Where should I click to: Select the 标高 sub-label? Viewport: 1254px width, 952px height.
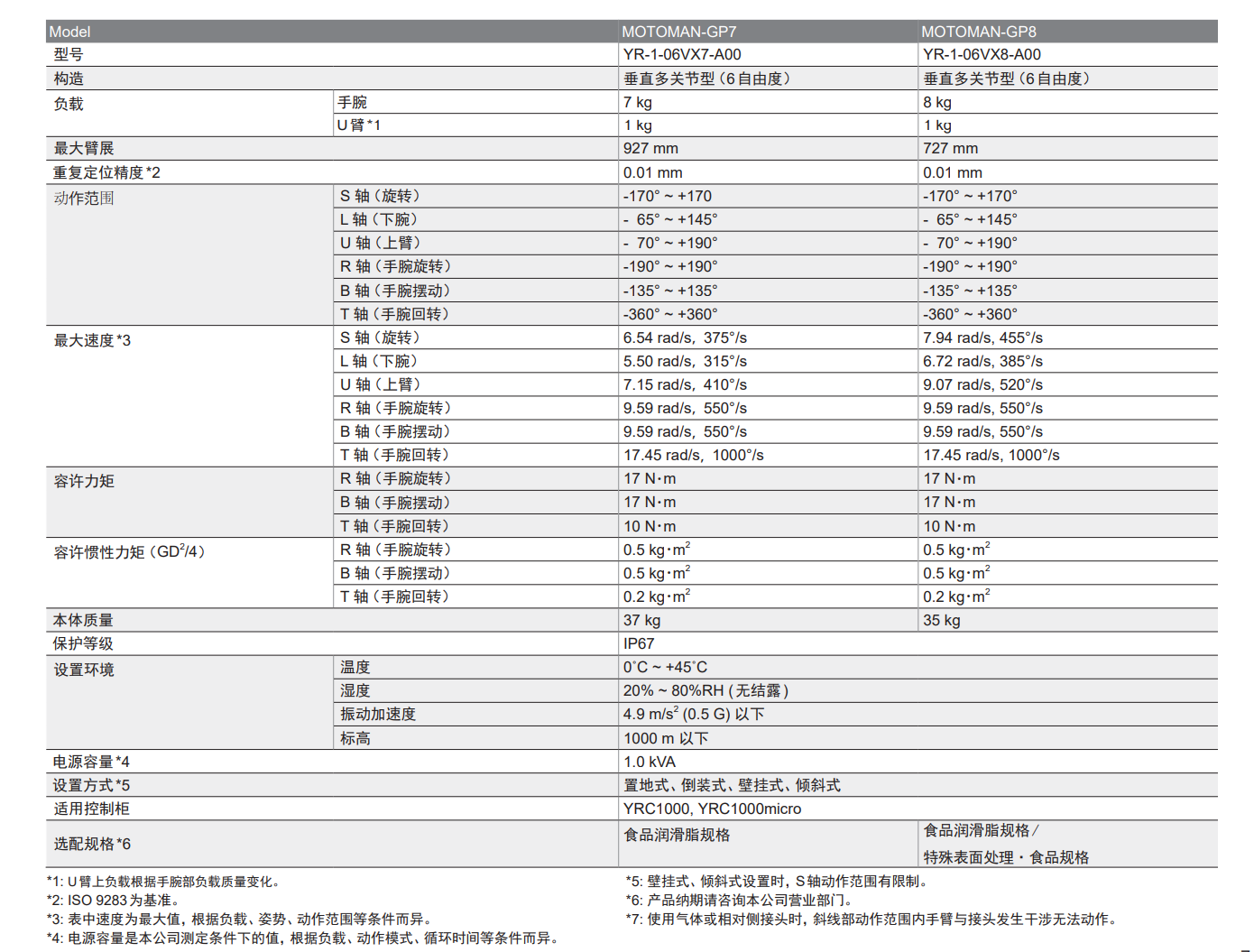(355, 738)
